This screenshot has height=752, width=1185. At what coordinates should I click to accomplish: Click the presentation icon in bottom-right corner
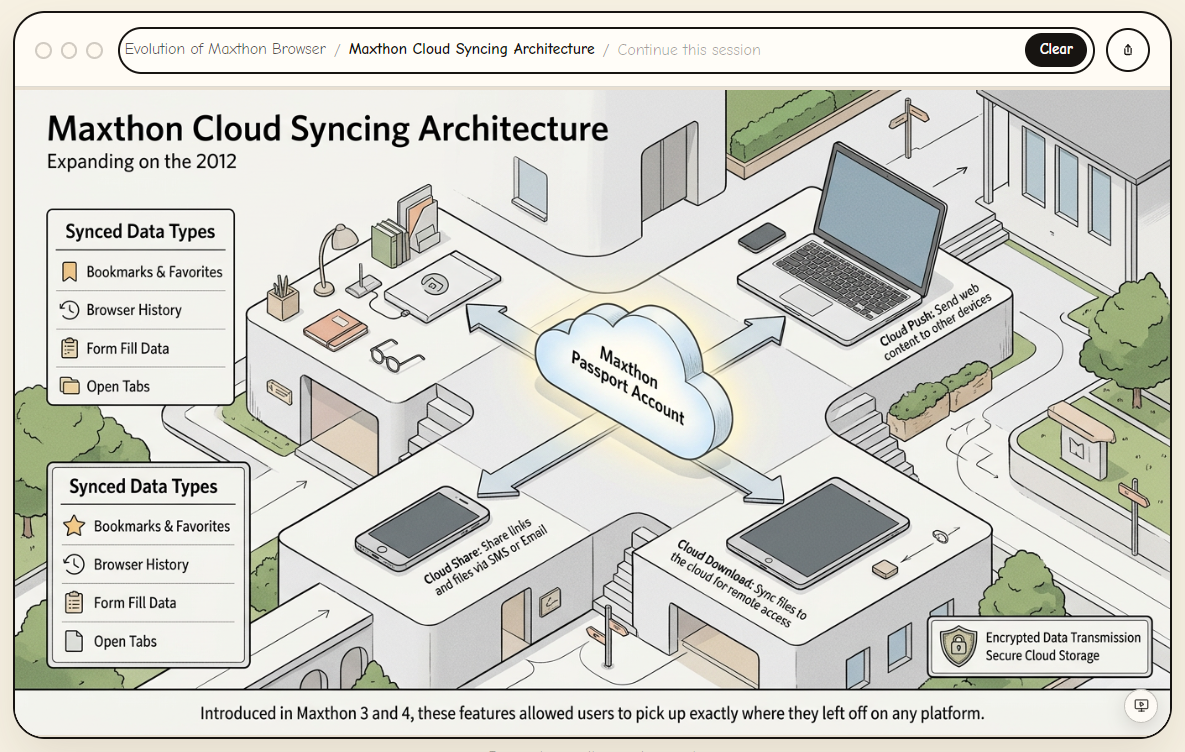pos(1140,706)
